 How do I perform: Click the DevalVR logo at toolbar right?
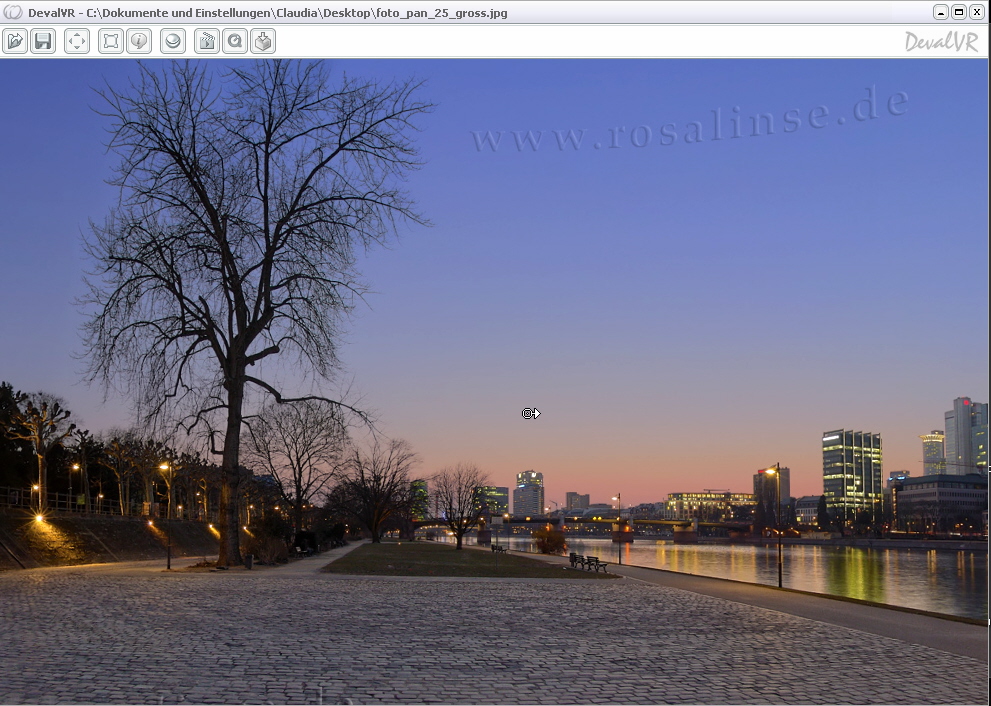pyautogui.click(x=941, y=42)
